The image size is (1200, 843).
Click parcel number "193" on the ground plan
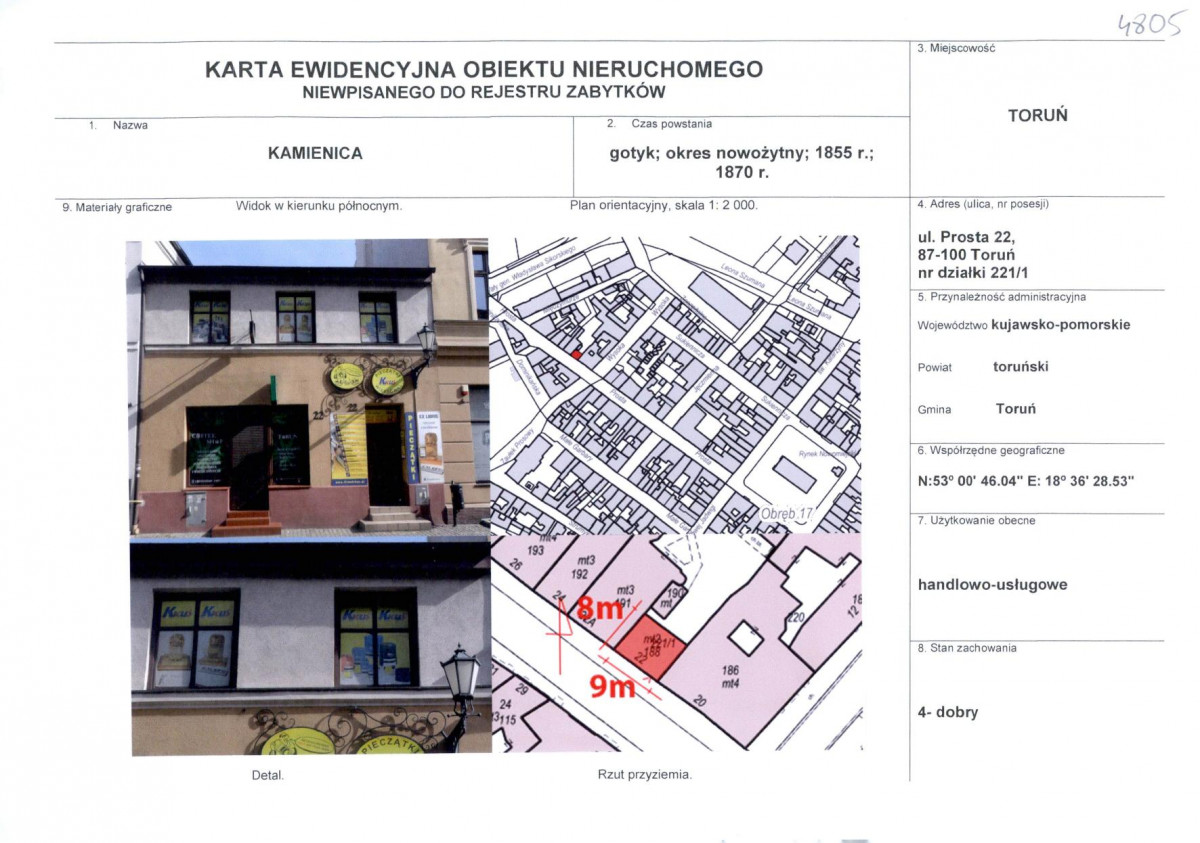pos(535,551)
